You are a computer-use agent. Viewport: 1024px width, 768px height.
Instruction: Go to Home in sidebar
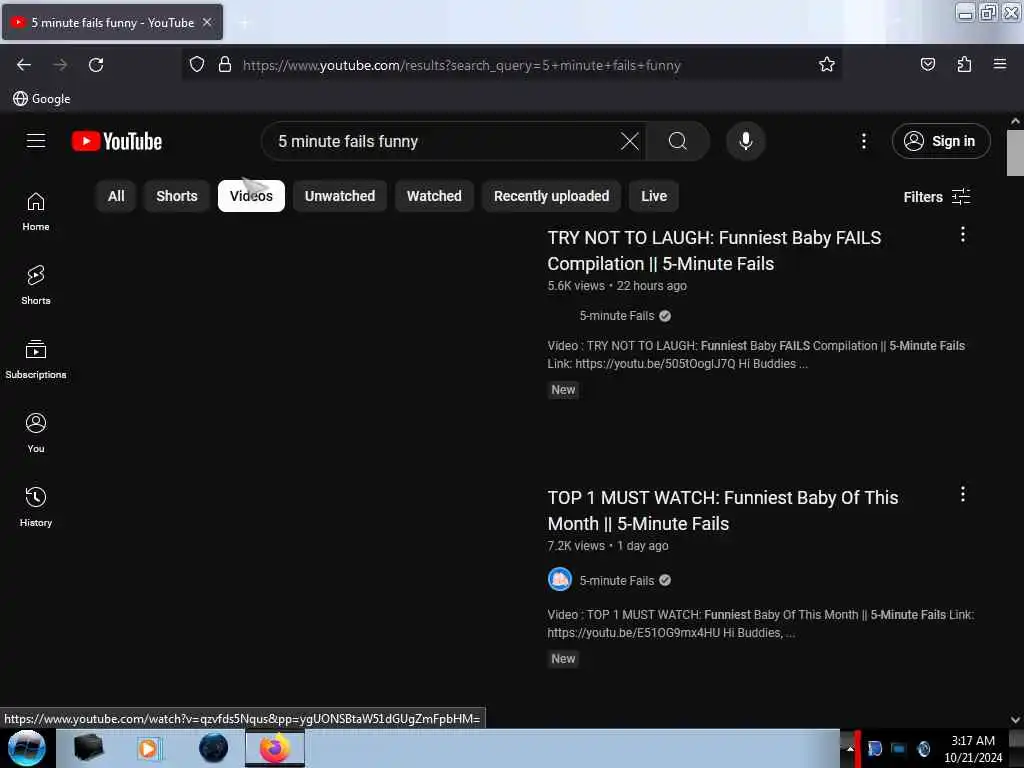(36, 212)
